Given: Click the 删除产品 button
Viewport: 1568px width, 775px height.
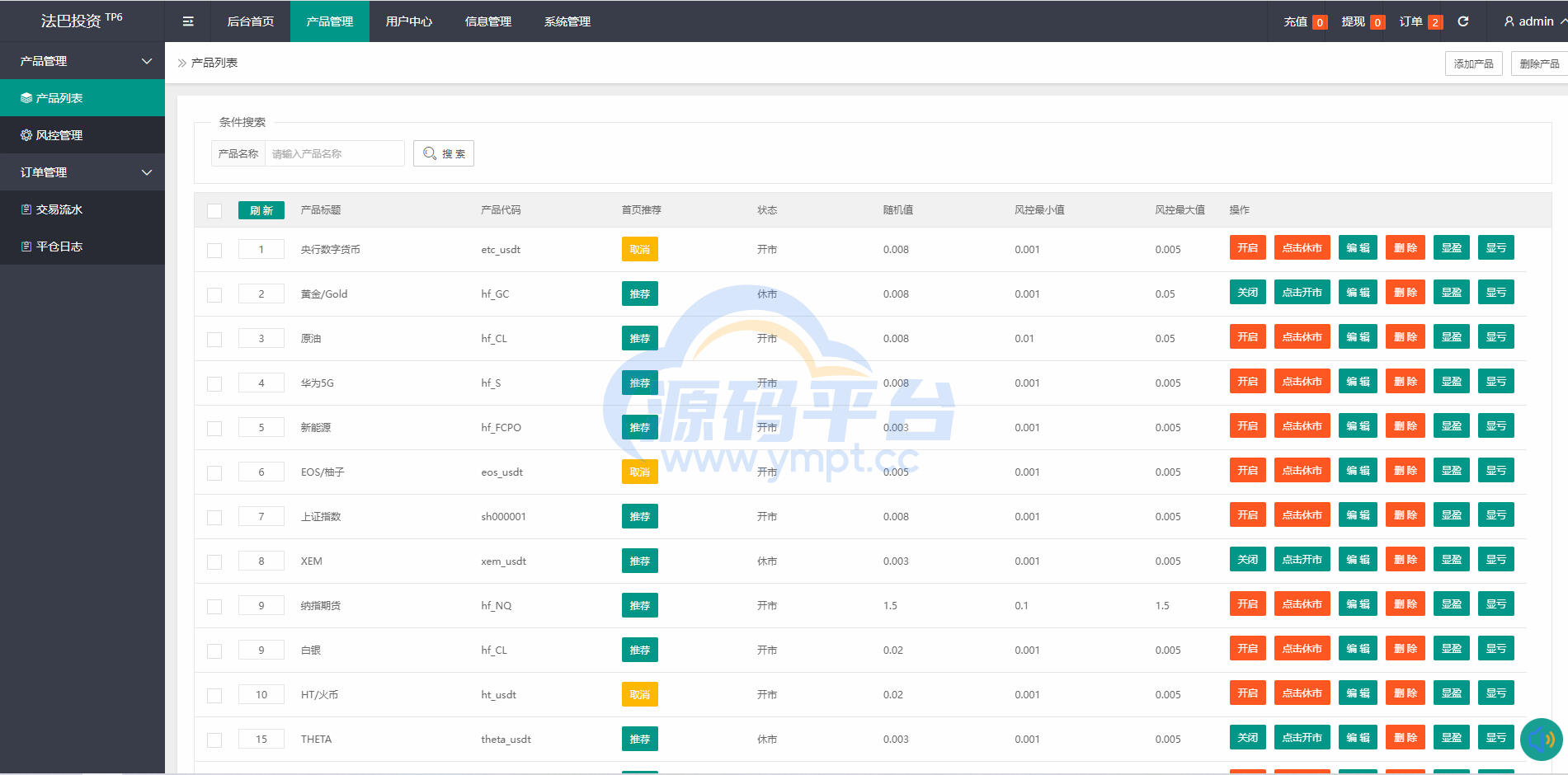Looking at the screenshot, I should (1539, 63).
